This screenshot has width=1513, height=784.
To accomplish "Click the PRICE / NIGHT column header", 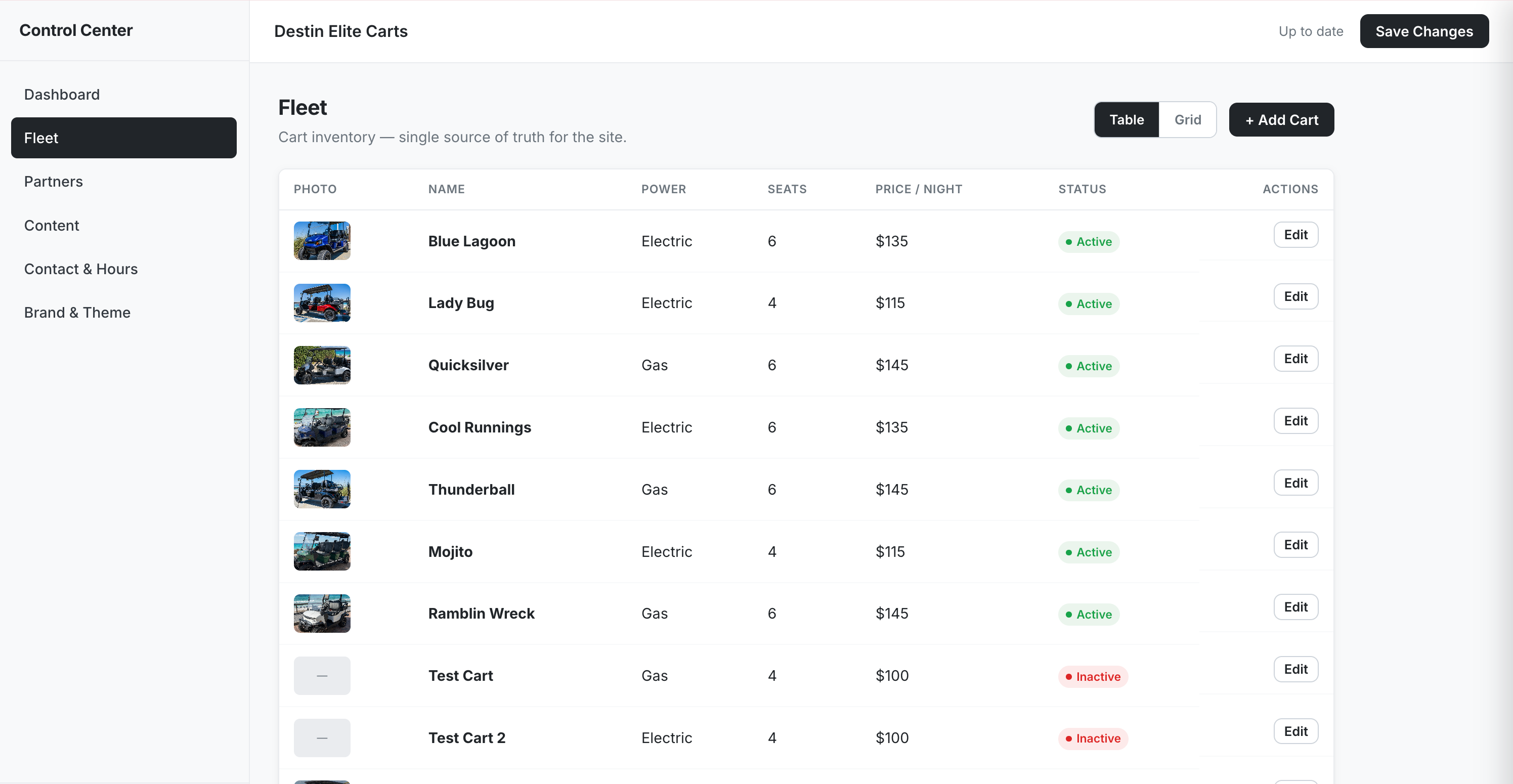I will [919, 189].
